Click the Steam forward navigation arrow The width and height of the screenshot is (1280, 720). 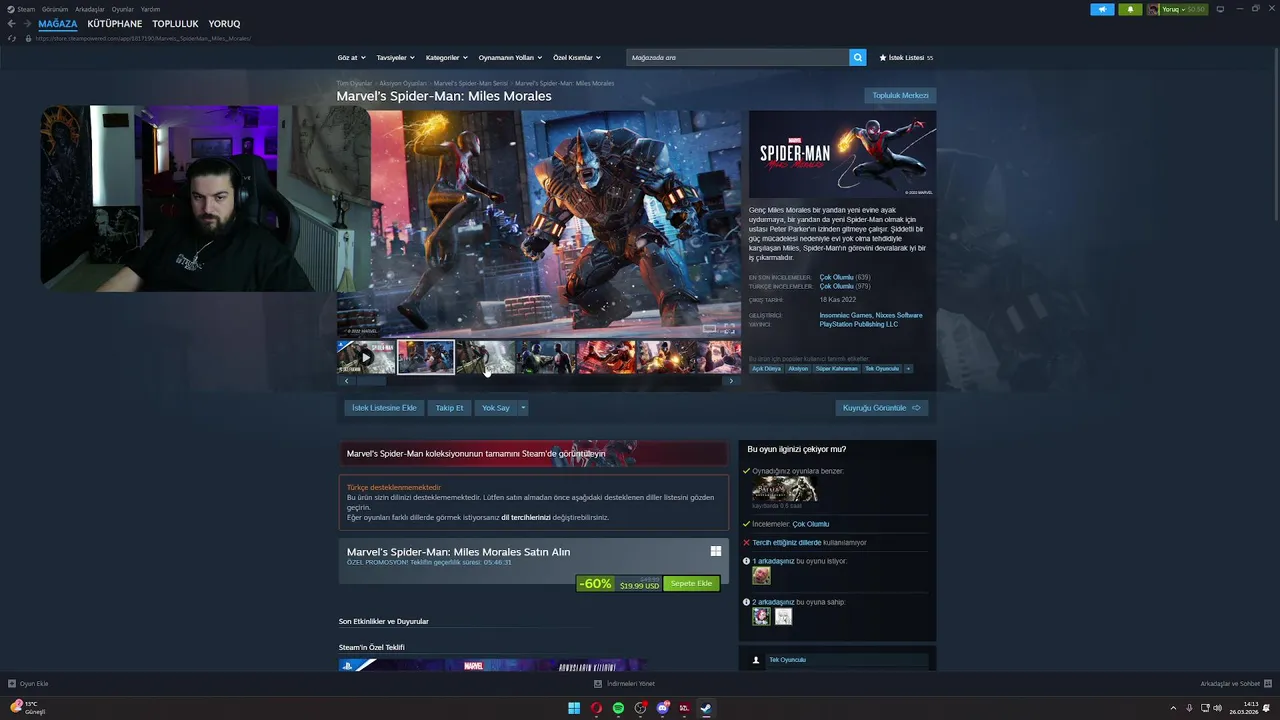[26, 24]
